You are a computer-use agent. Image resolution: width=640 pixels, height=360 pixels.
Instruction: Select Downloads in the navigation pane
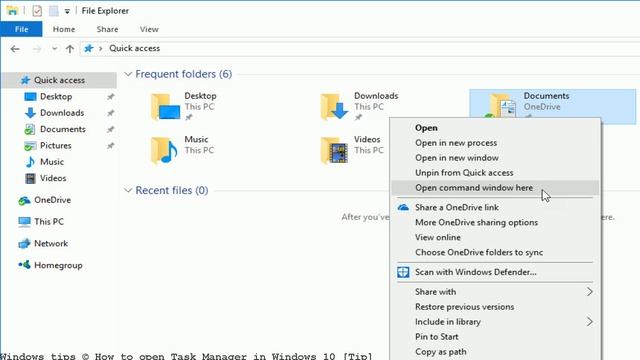point(62,113)
